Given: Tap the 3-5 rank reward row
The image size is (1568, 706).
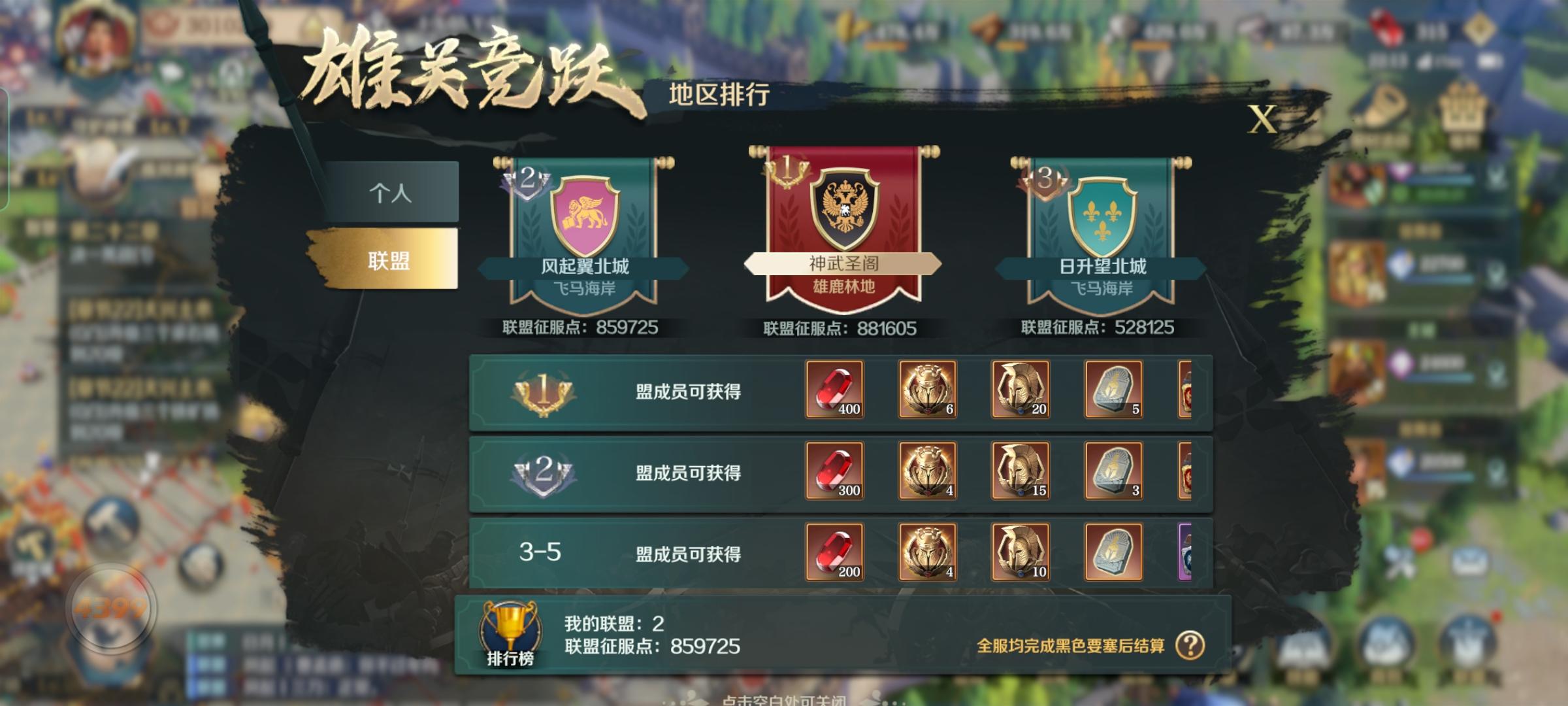Looking at the screenshot, I should tap(841, 553).
